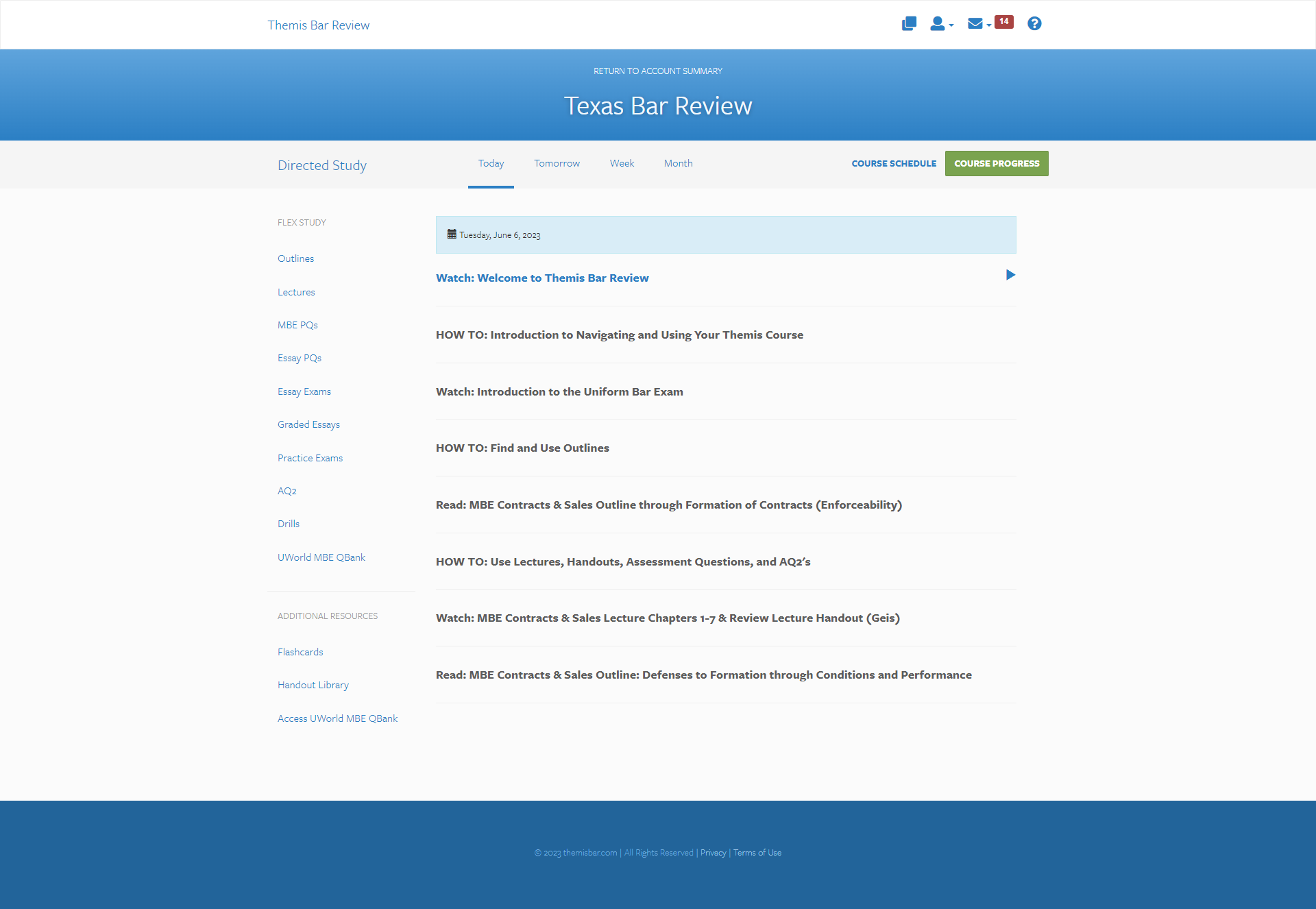The image size is (1316, 909).
Task: Click Flashcards under Additional Resources
Action: pos(300,651)
